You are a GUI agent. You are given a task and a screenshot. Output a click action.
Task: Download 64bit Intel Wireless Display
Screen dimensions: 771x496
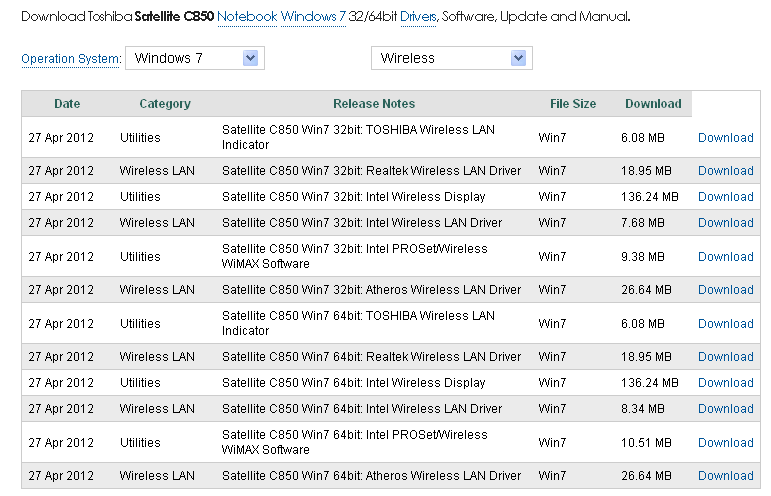point(725,383)
